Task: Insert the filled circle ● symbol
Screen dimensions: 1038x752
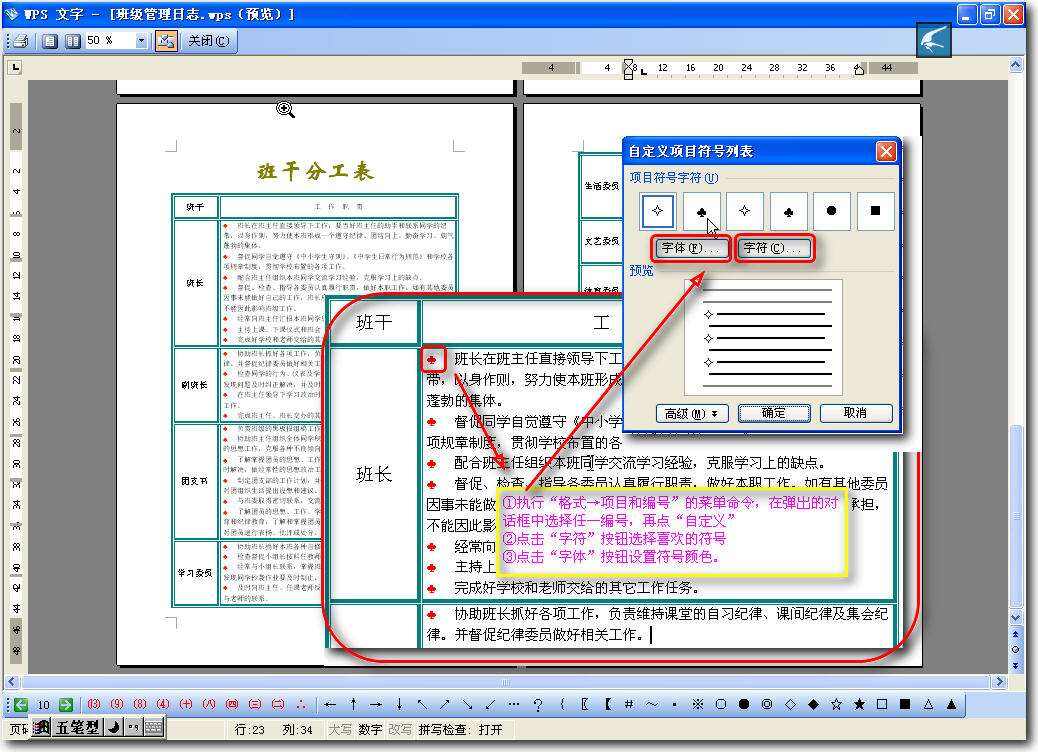Action: click(744, 704)
